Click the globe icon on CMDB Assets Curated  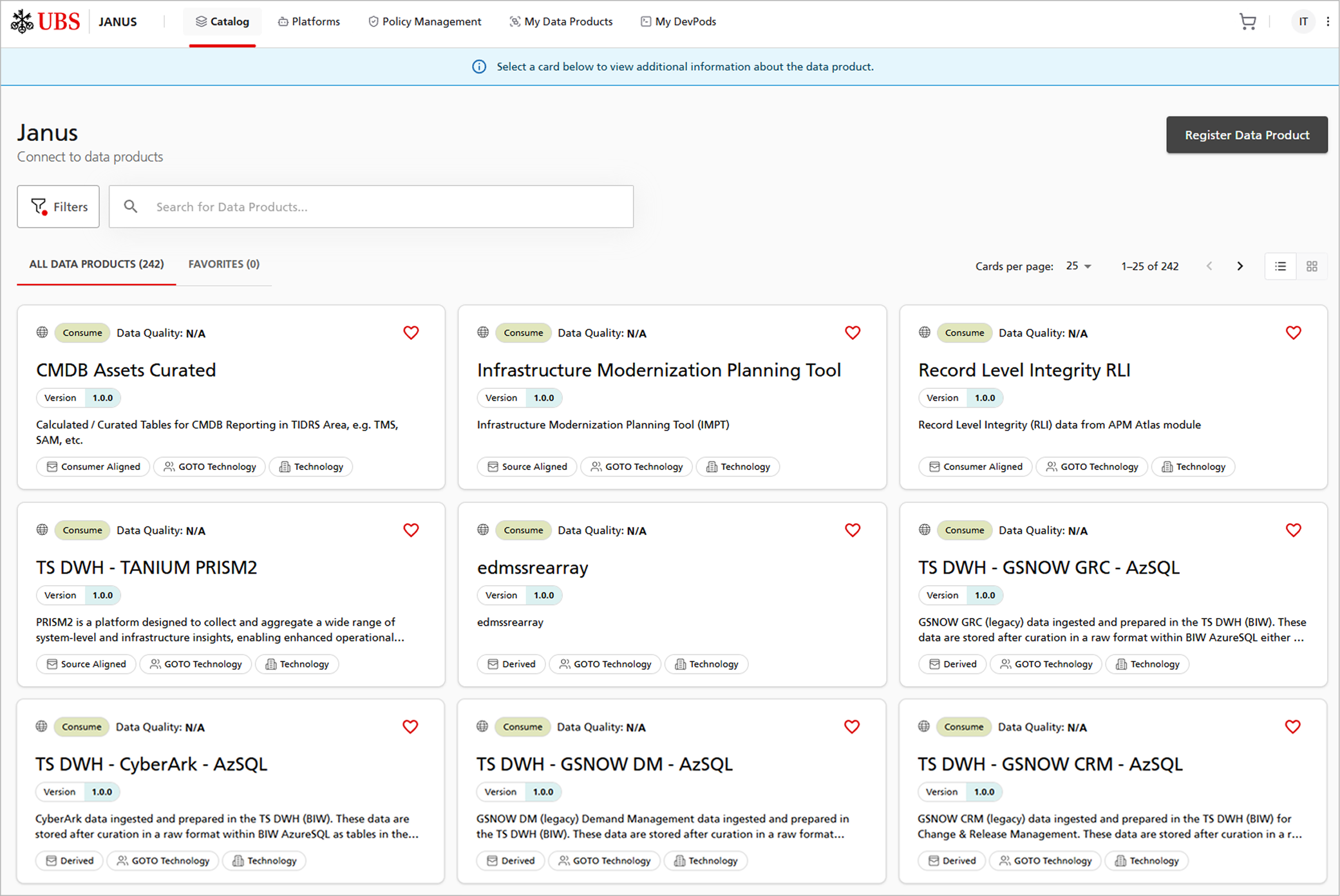[x=42, y=332]
